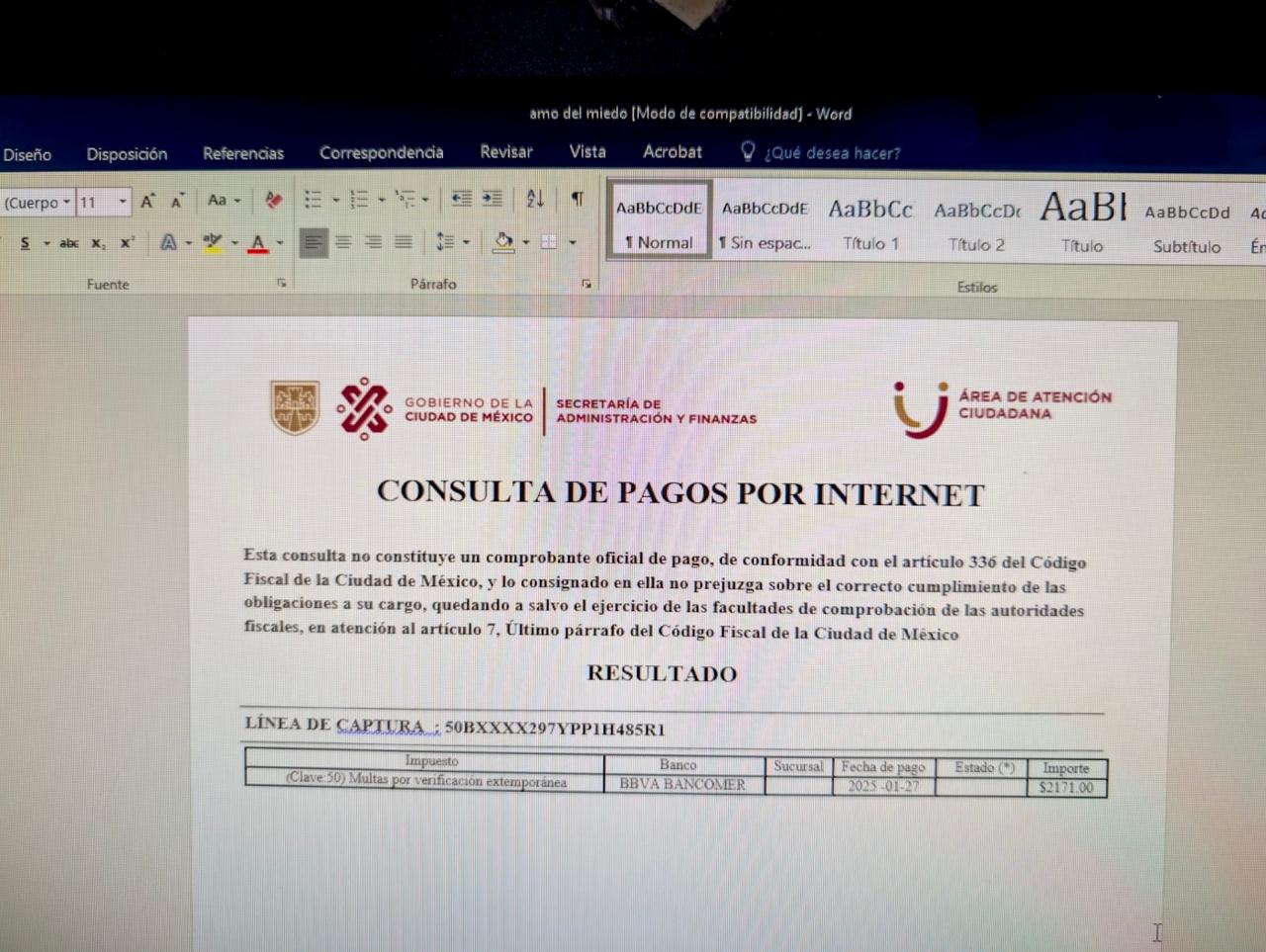Open the Vista tab

point(588,151)
